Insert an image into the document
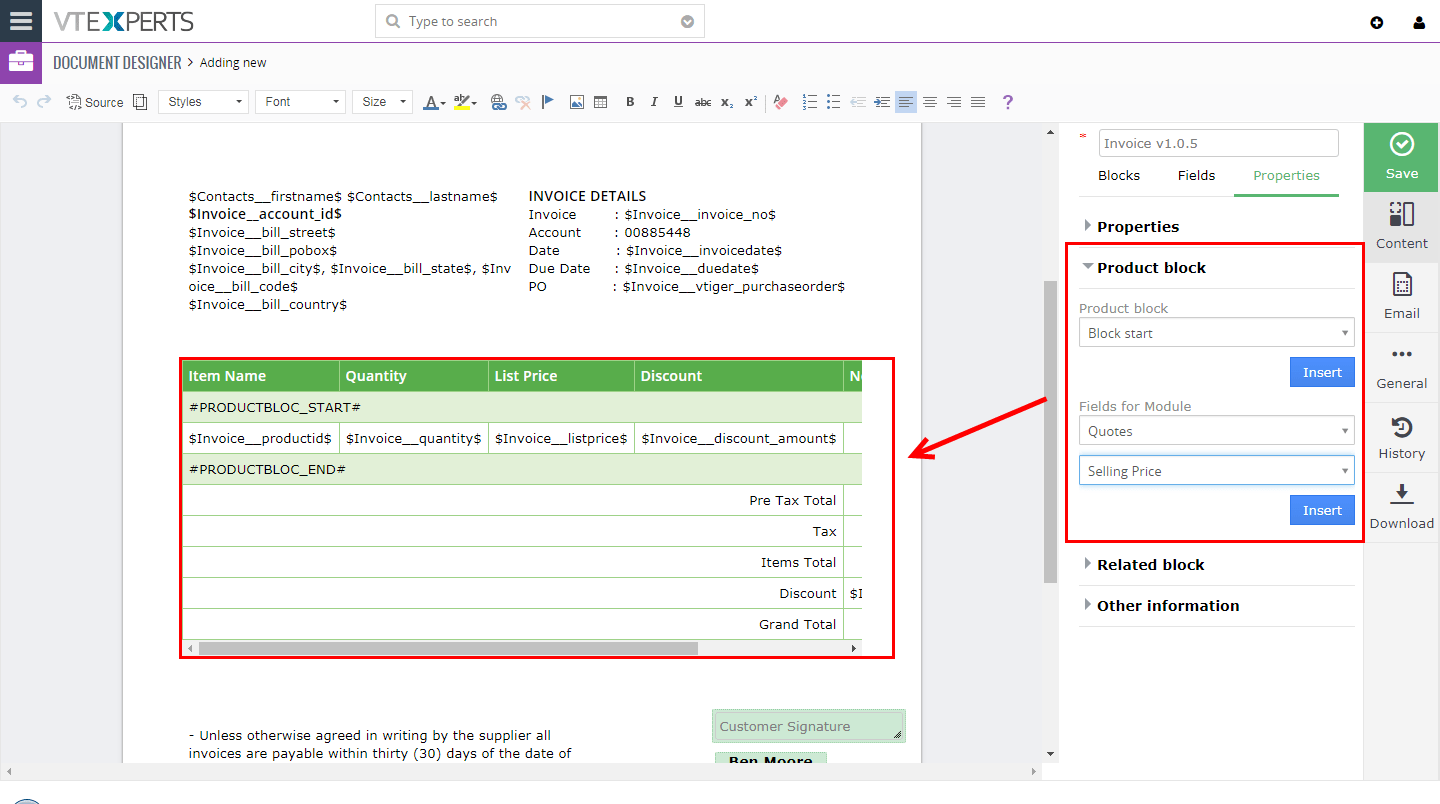The image size is (1440, 804). click(577, 101)
